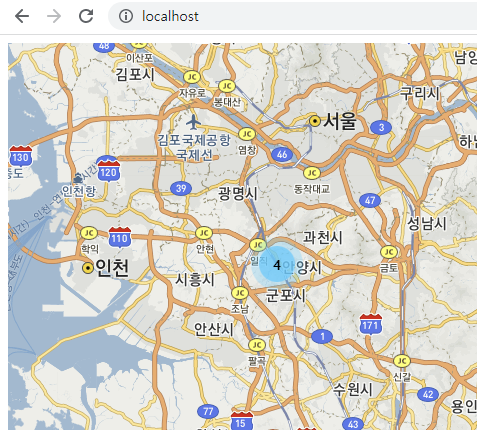The image size is (477, 430).
Task: Reload the page with the refresh icon
Action: click(86, 16)
